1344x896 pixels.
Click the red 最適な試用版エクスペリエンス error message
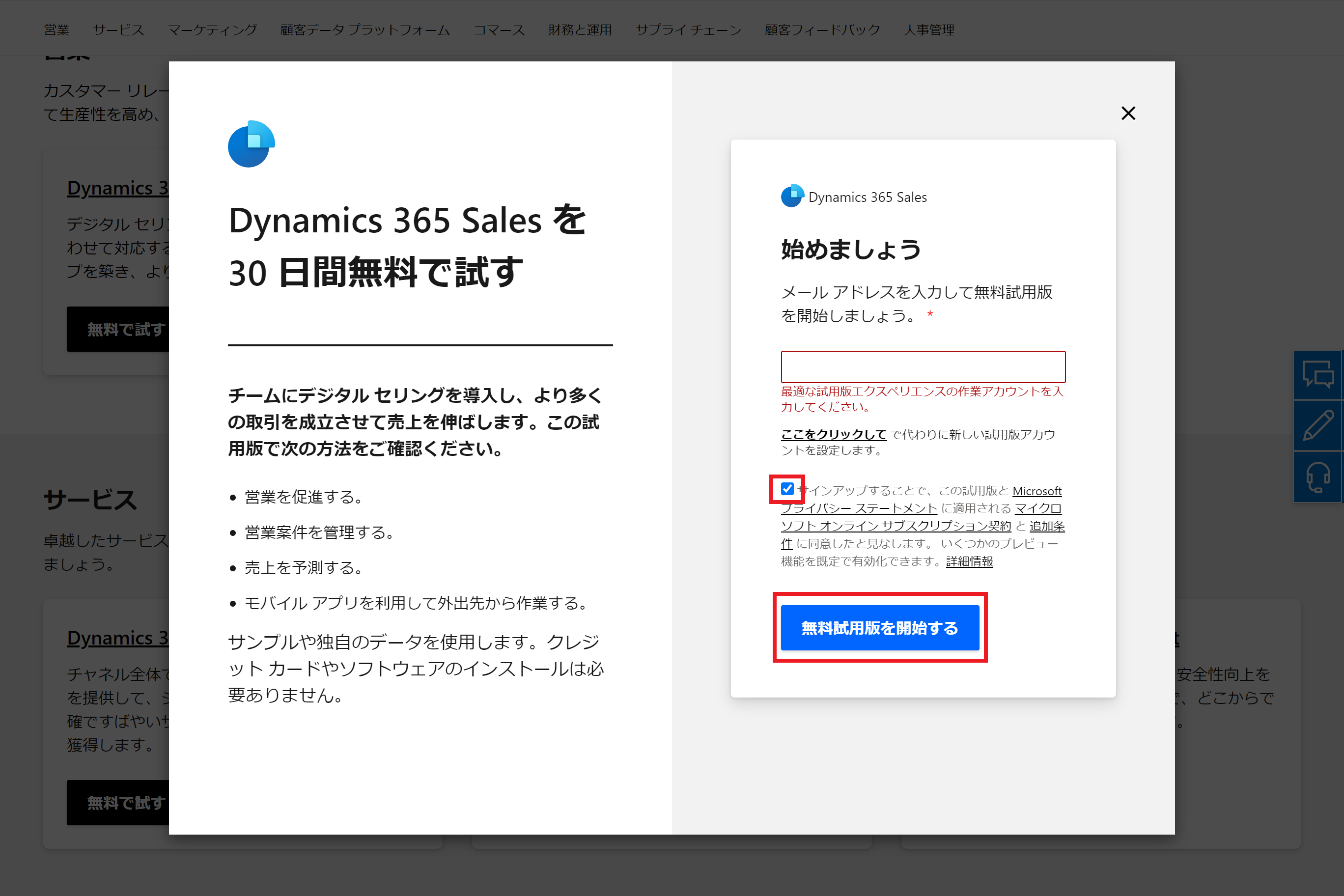(922, 399)
